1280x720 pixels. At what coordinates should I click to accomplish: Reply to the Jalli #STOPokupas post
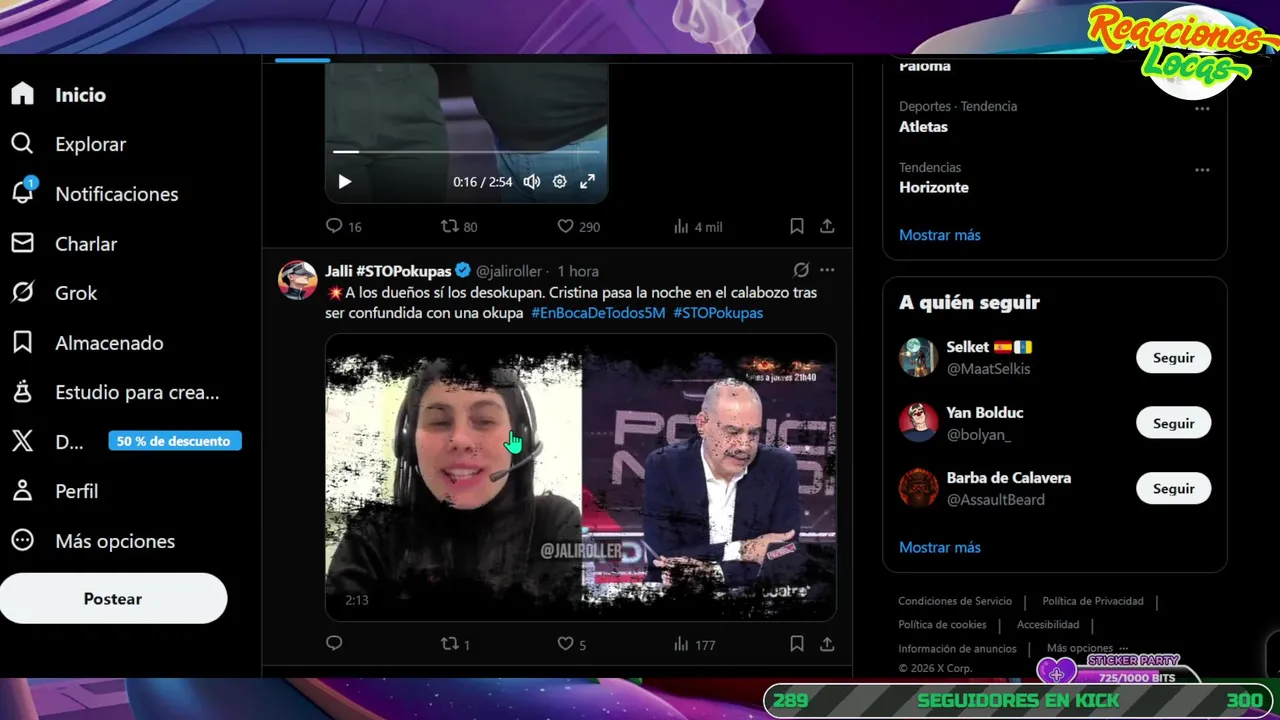(x=334, y=644)
